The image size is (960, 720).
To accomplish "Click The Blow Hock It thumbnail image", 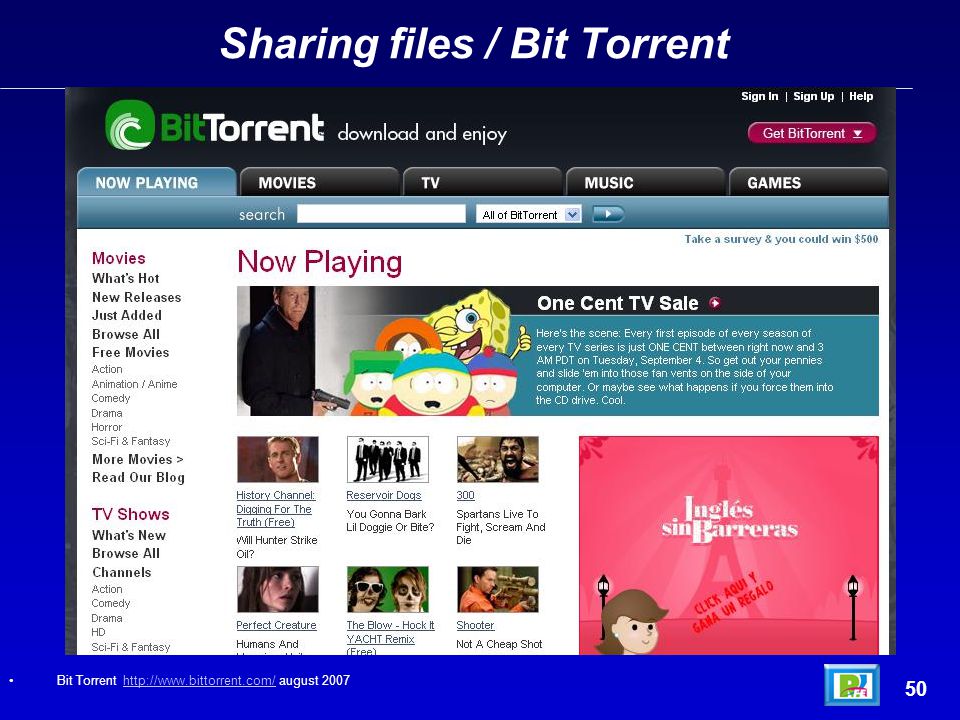I will [x=388, y=590].
